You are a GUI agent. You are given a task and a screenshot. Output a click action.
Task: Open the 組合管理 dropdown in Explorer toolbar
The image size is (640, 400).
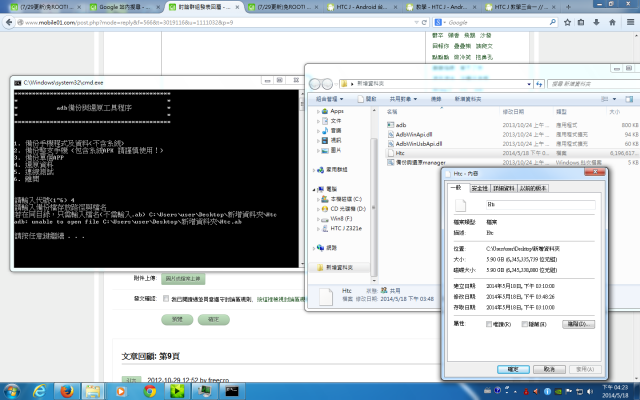[330, 99]
